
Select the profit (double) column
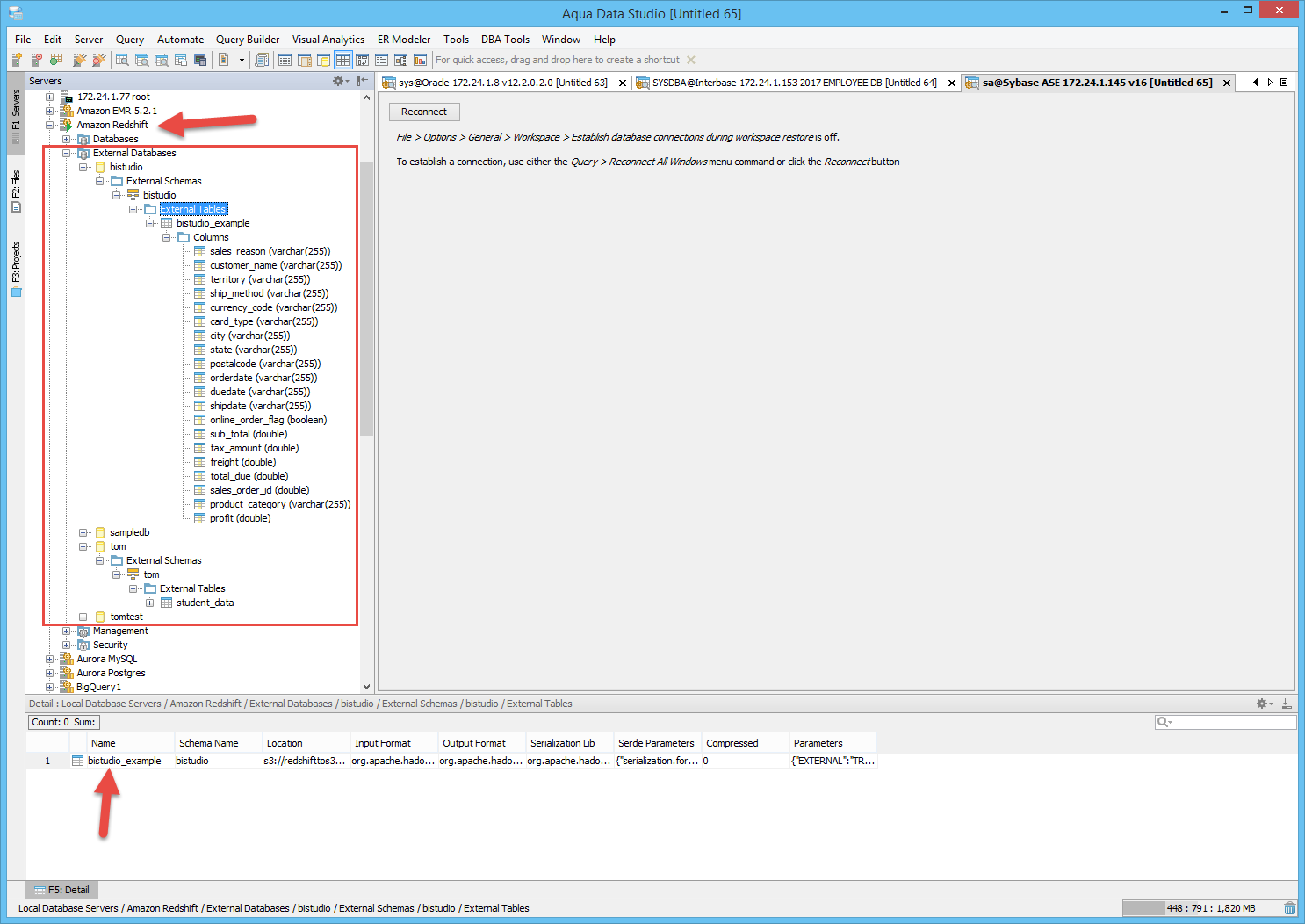pyautogui.click(x=241, y=518)
